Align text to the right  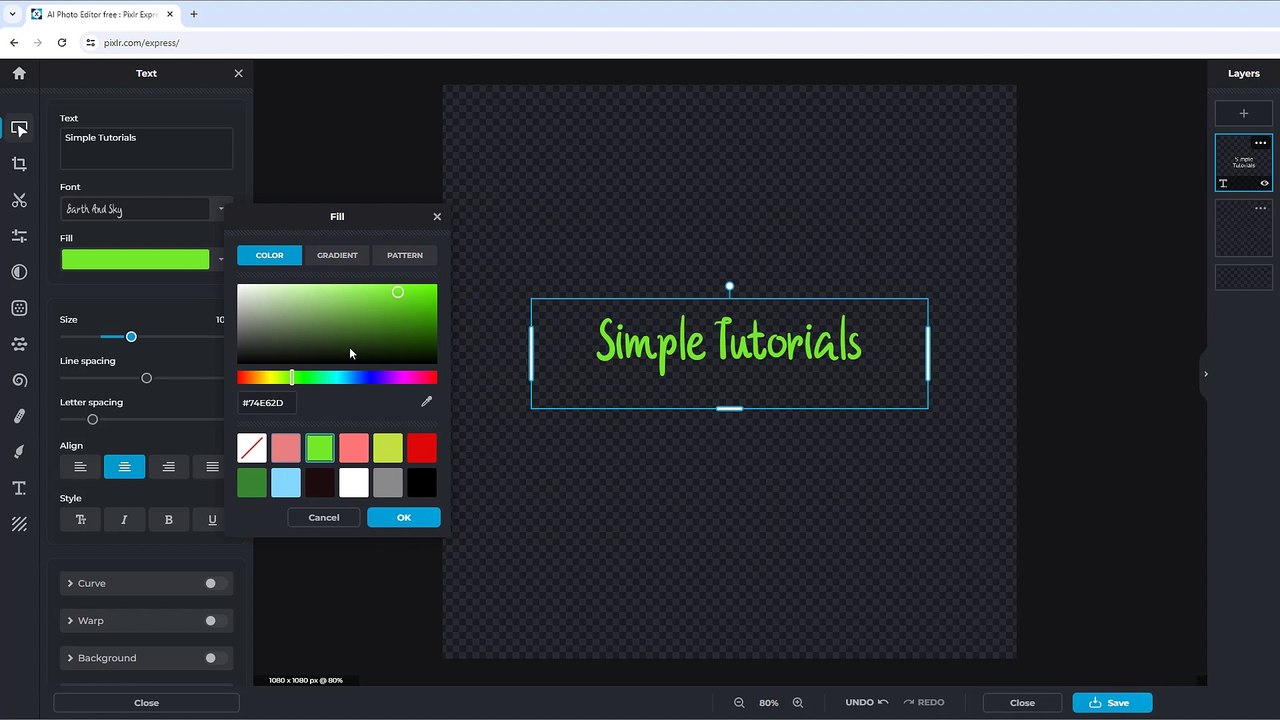point(169,467)
